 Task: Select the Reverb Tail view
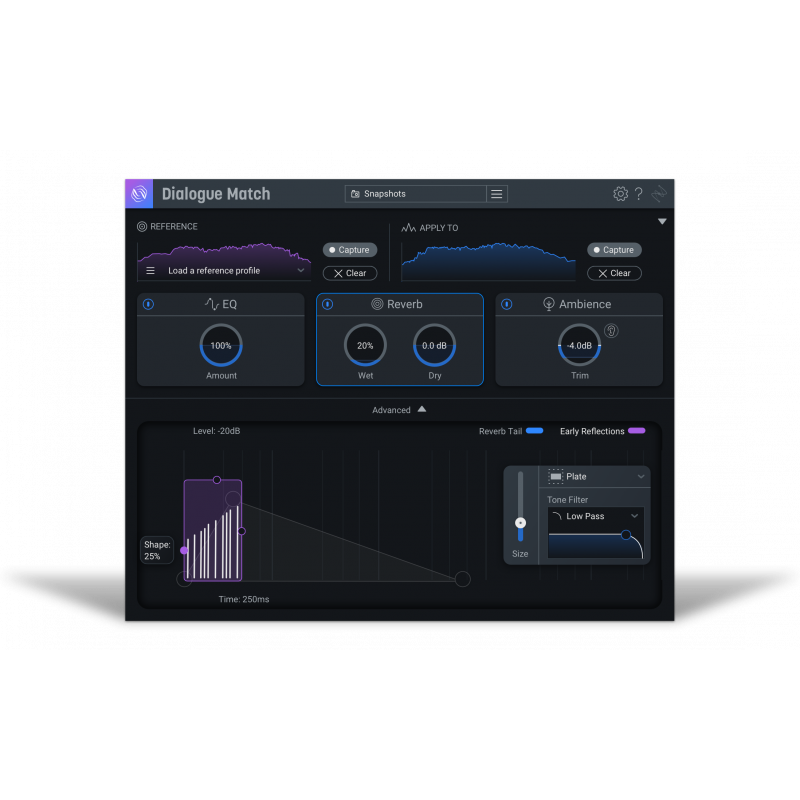pyautogui.click(x=511, y=431)
